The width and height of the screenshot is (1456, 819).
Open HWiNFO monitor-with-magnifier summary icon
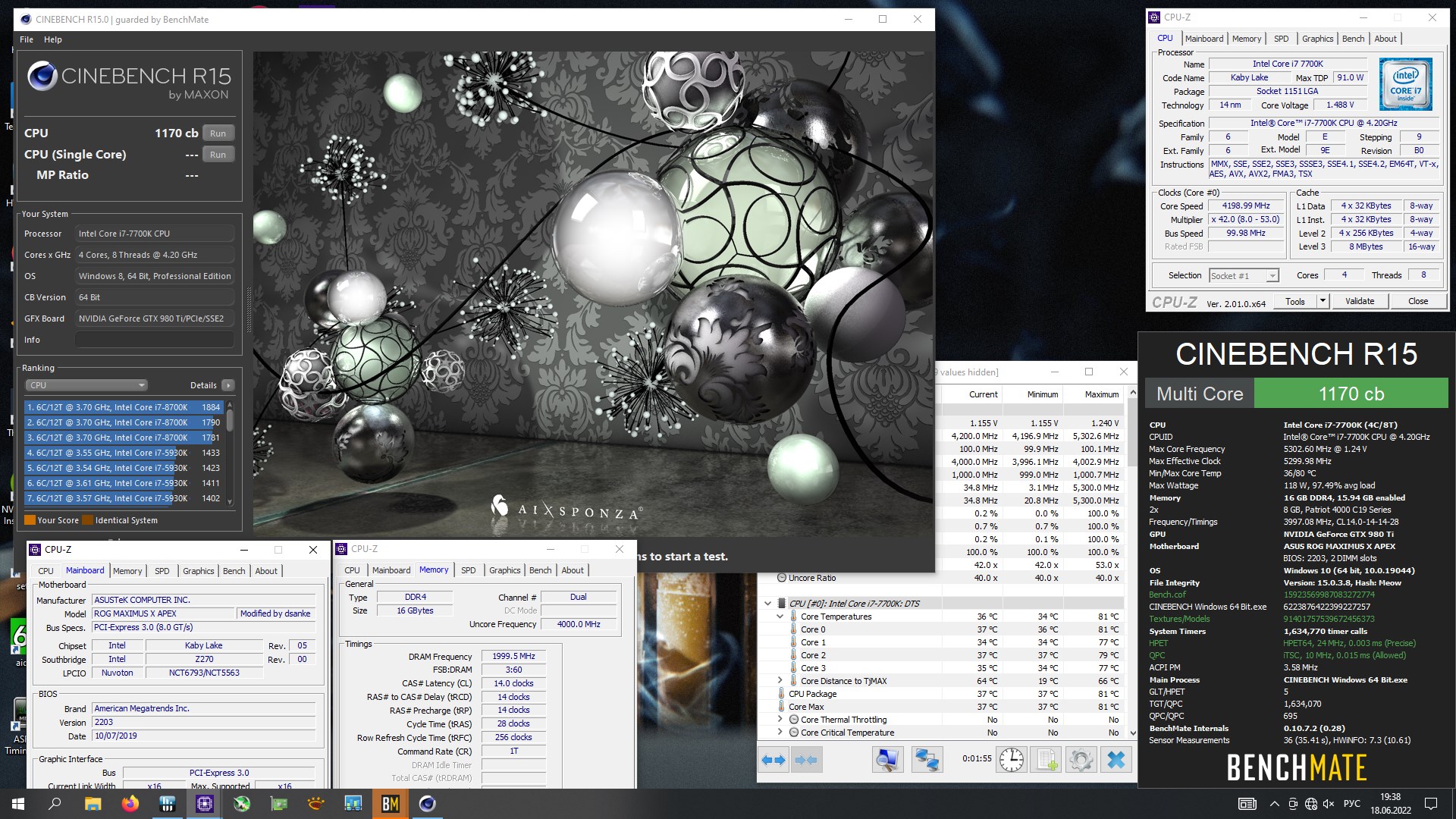point(887,759)
